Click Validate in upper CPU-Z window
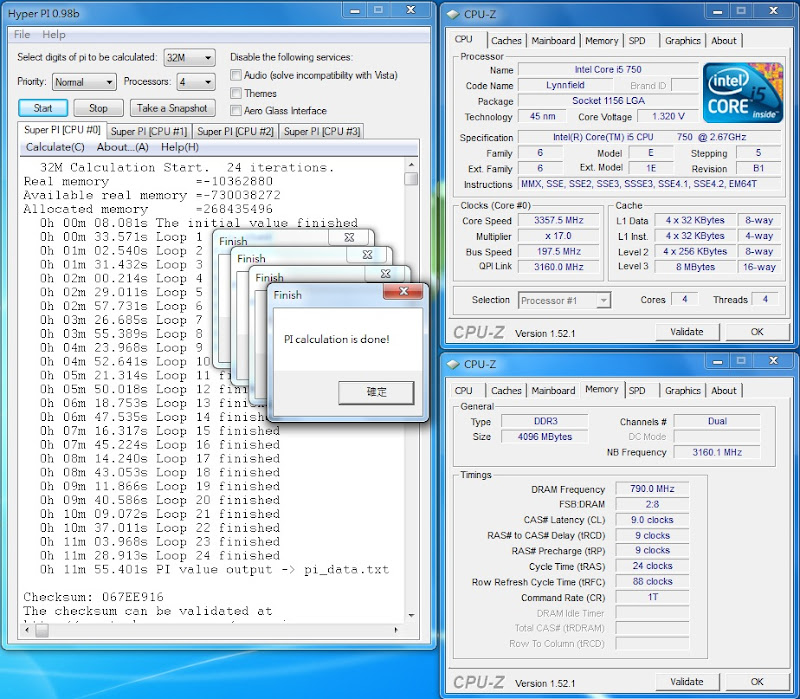800x699 pixels. (687, 332)
